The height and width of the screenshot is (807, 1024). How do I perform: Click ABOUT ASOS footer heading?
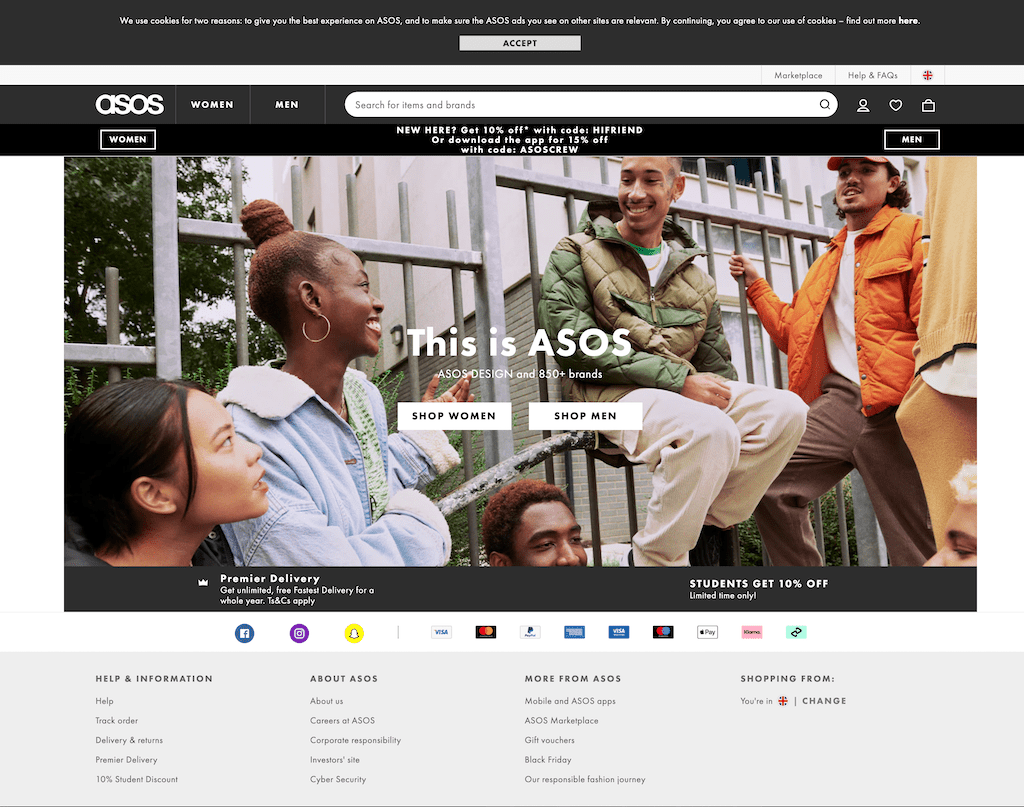click(x=344, y=678)
